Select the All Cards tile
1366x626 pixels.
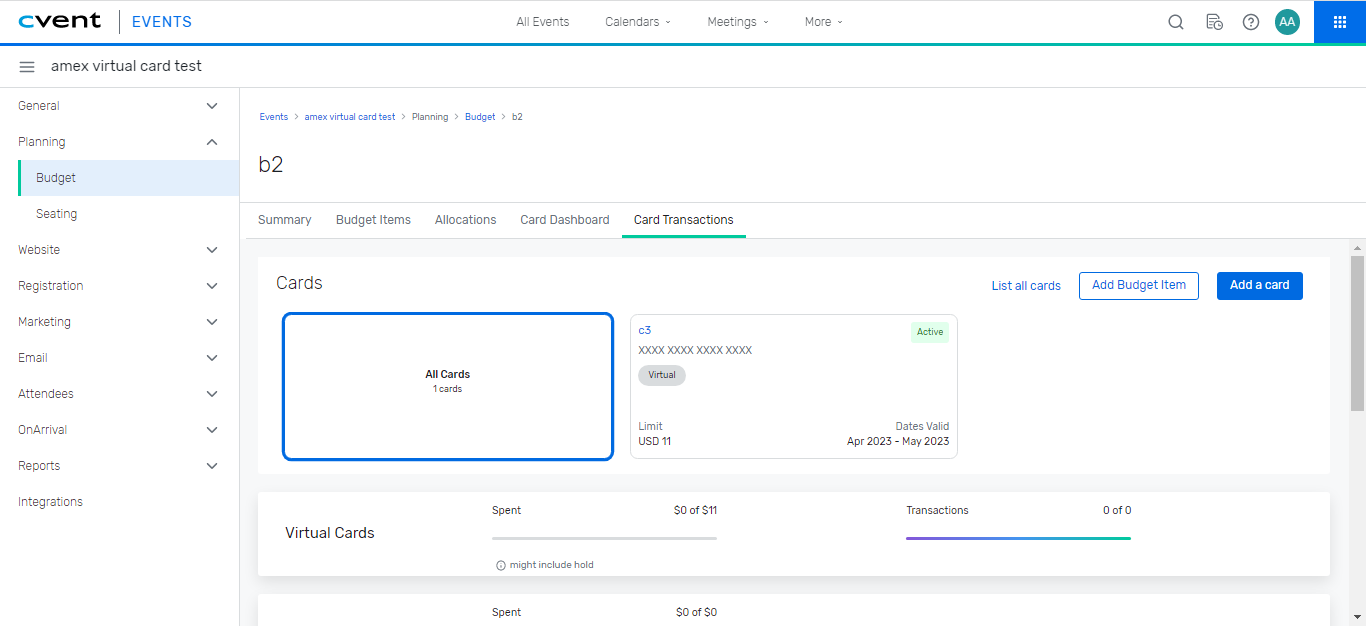(x=447, y=386)
